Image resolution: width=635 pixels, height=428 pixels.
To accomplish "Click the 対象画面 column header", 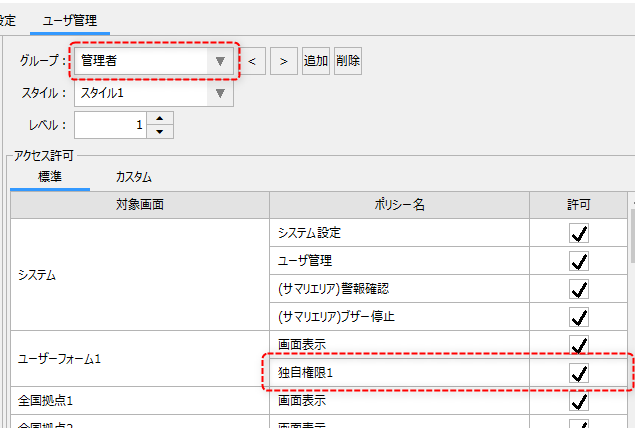I will click(x=140, y=205).
